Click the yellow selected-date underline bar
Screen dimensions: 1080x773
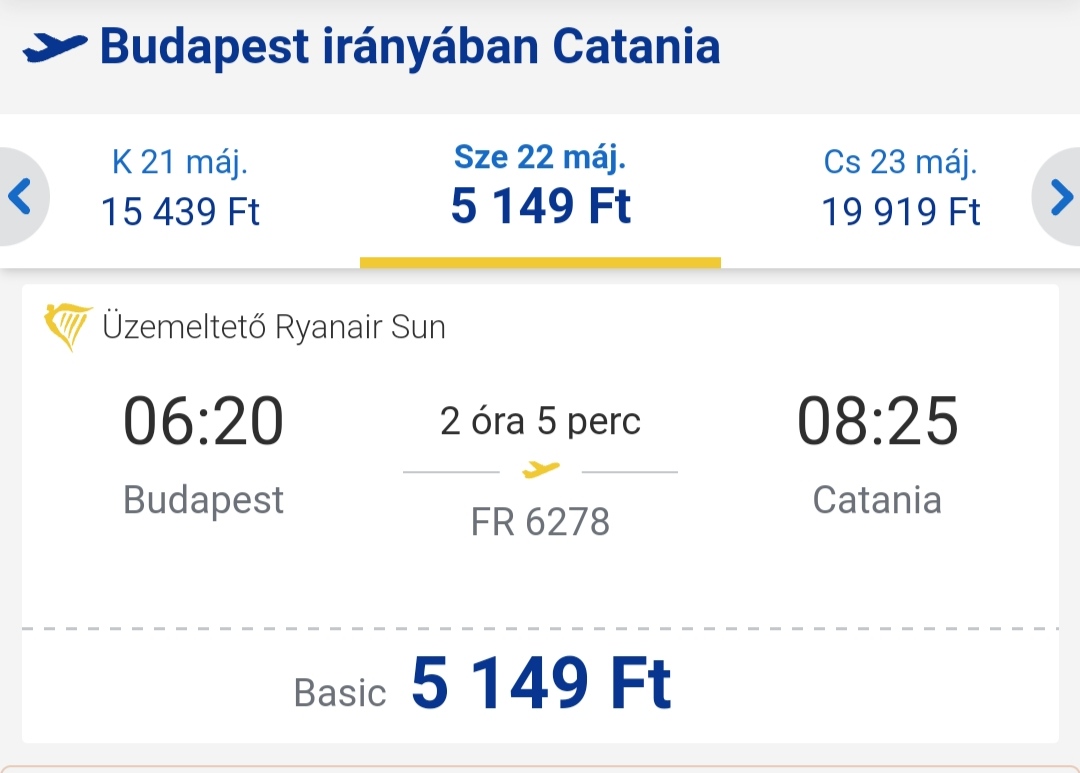(541, 262)
